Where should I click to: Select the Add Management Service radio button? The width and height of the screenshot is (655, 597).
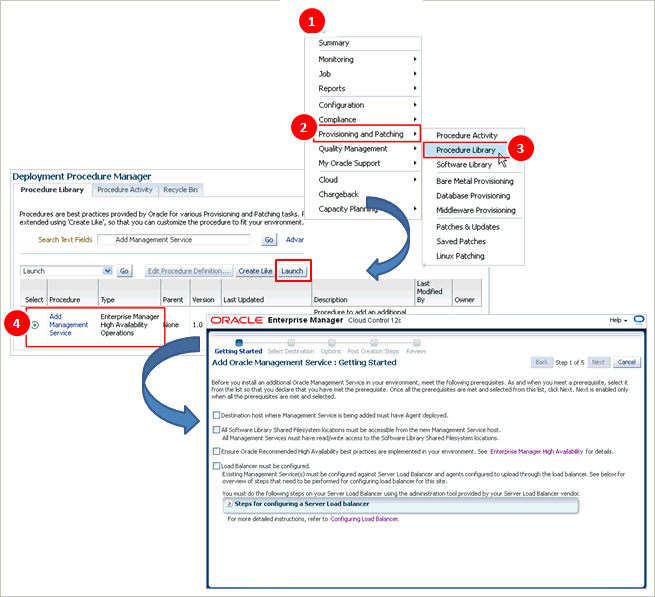(35, 325)
